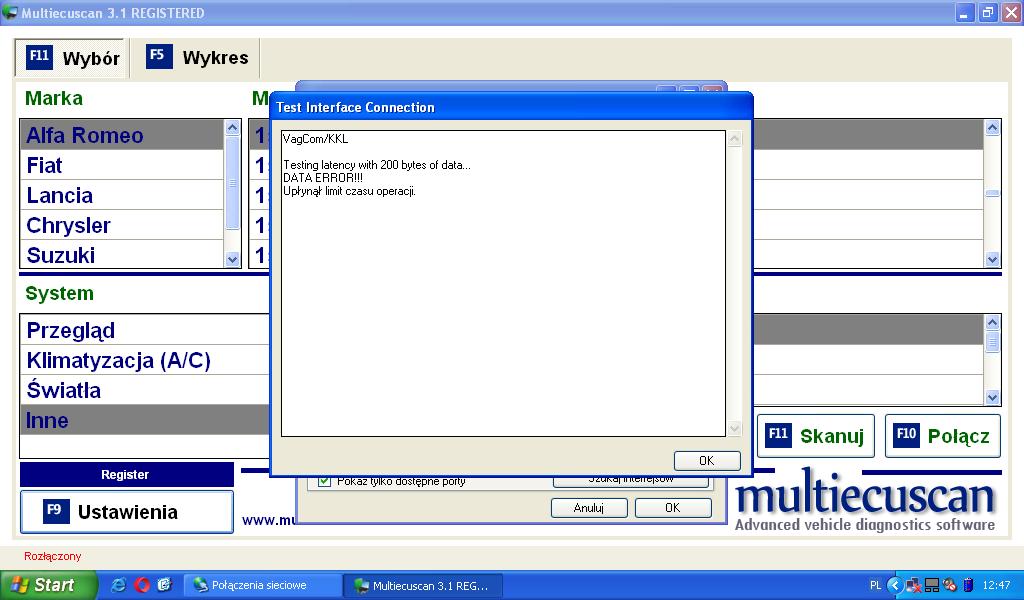Click the System list scroll-down arrow
This screenshot has height=600, width=1024.
(x=993, y=397)
